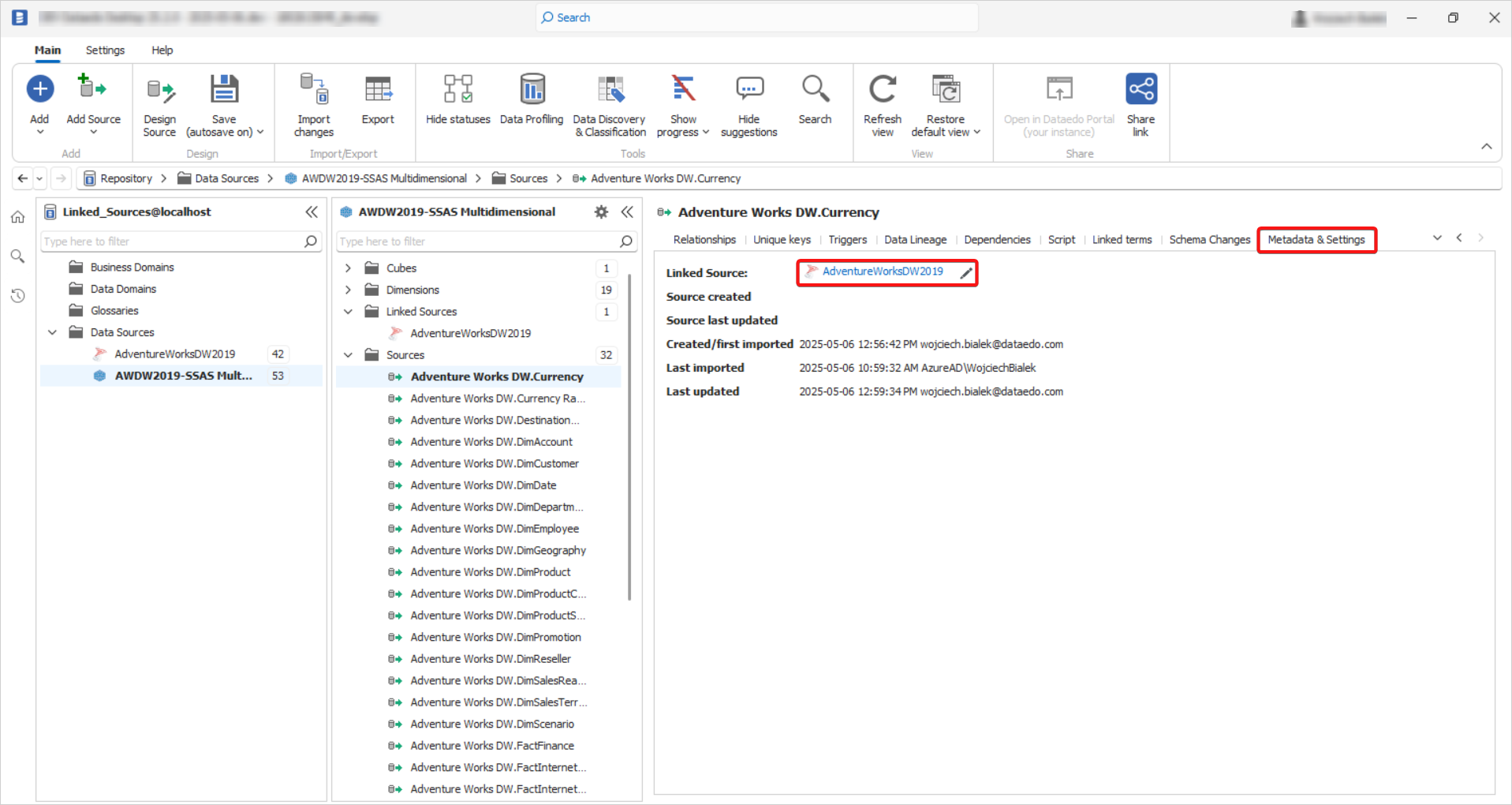
Task: Click Restore default view icon
Action: click(946, 88)
